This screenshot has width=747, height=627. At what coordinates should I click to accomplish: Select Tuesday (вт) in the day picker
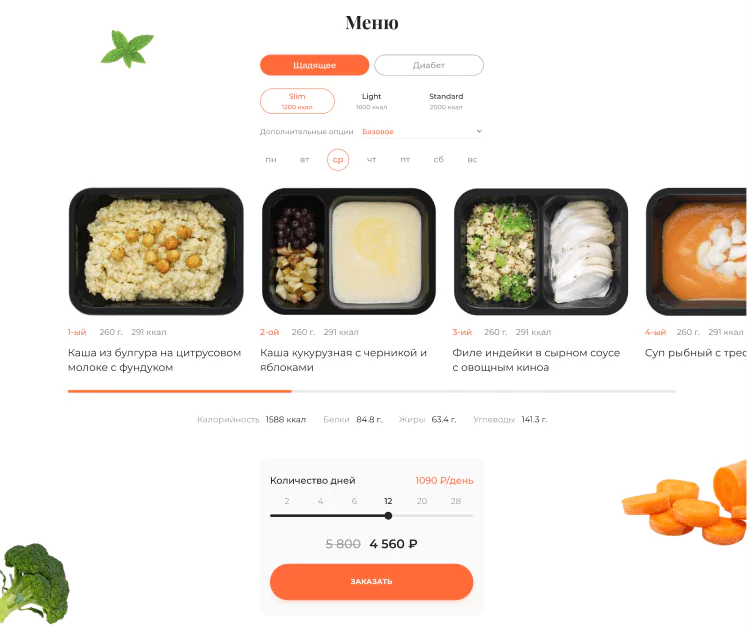[304, 160]
